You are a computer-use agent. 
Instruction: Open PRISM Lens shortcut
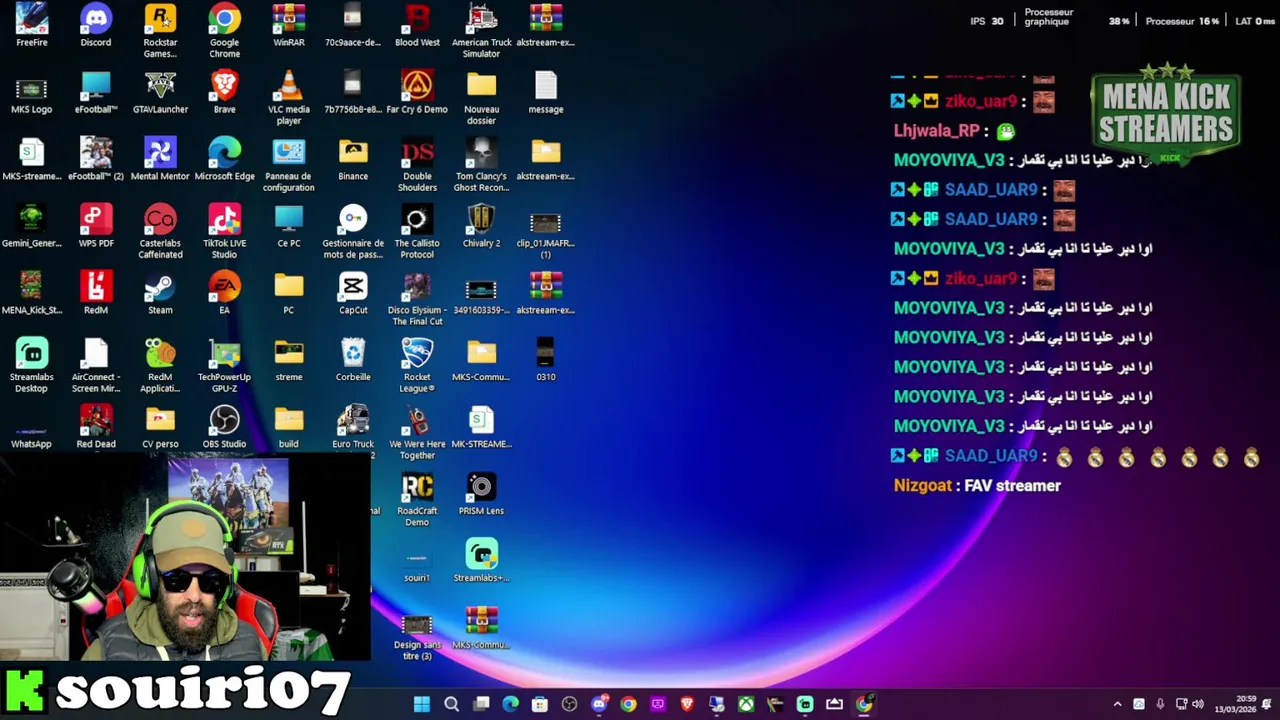tap(481, 494)
